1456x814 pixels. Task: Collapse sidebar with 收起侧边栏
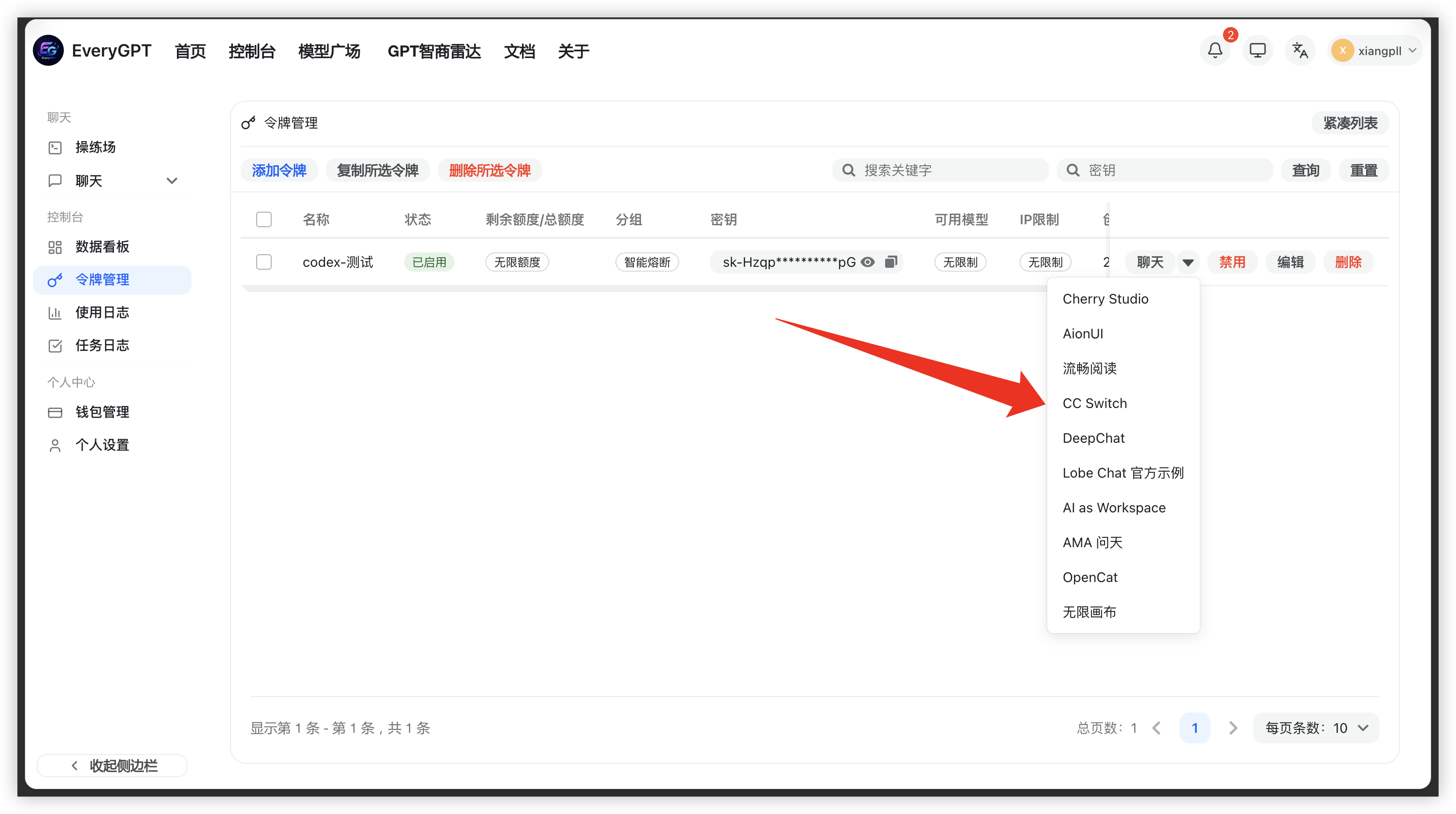coord(112,765)
